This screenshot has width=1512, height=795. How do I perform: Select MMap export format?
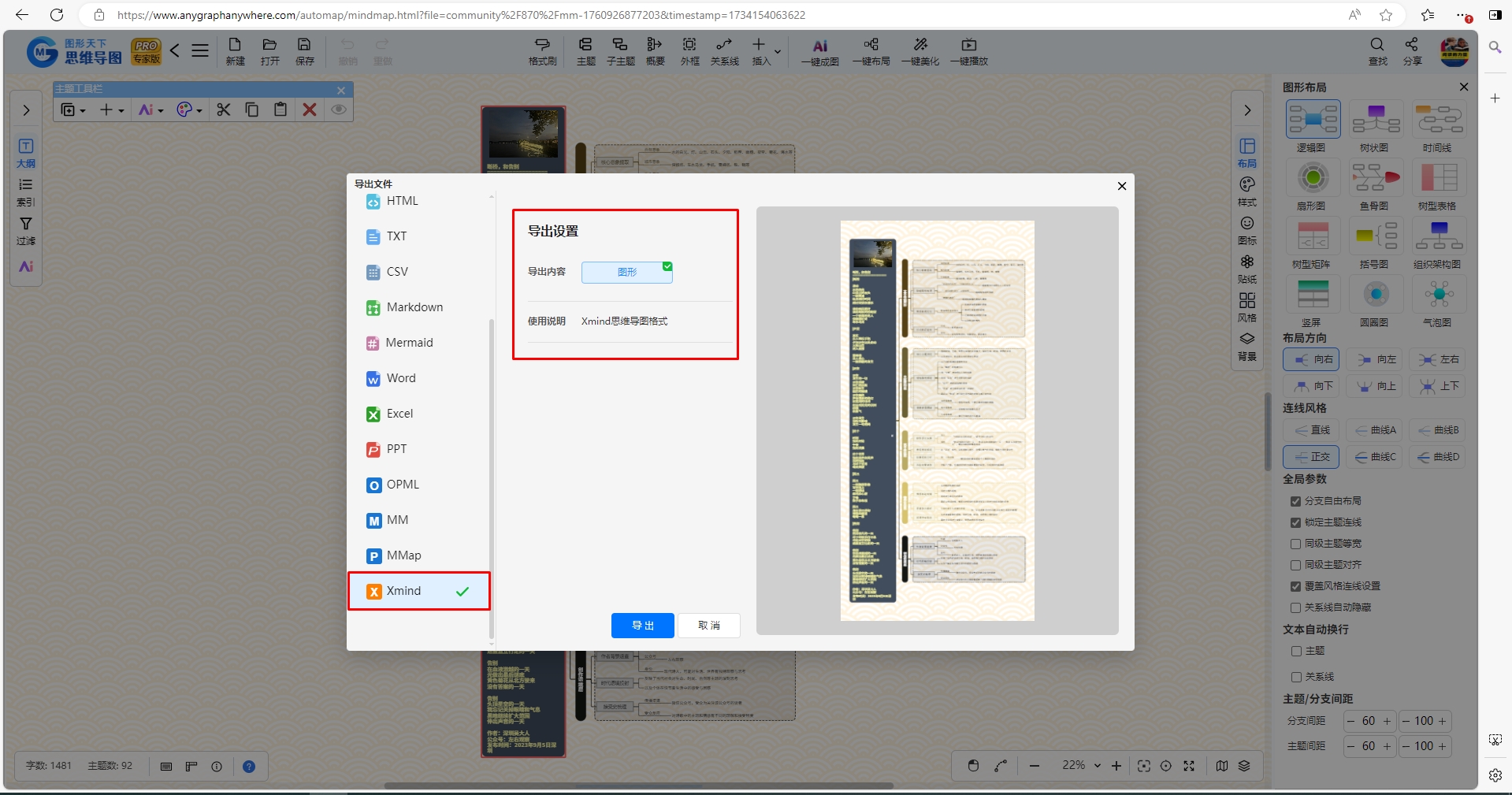418,555
